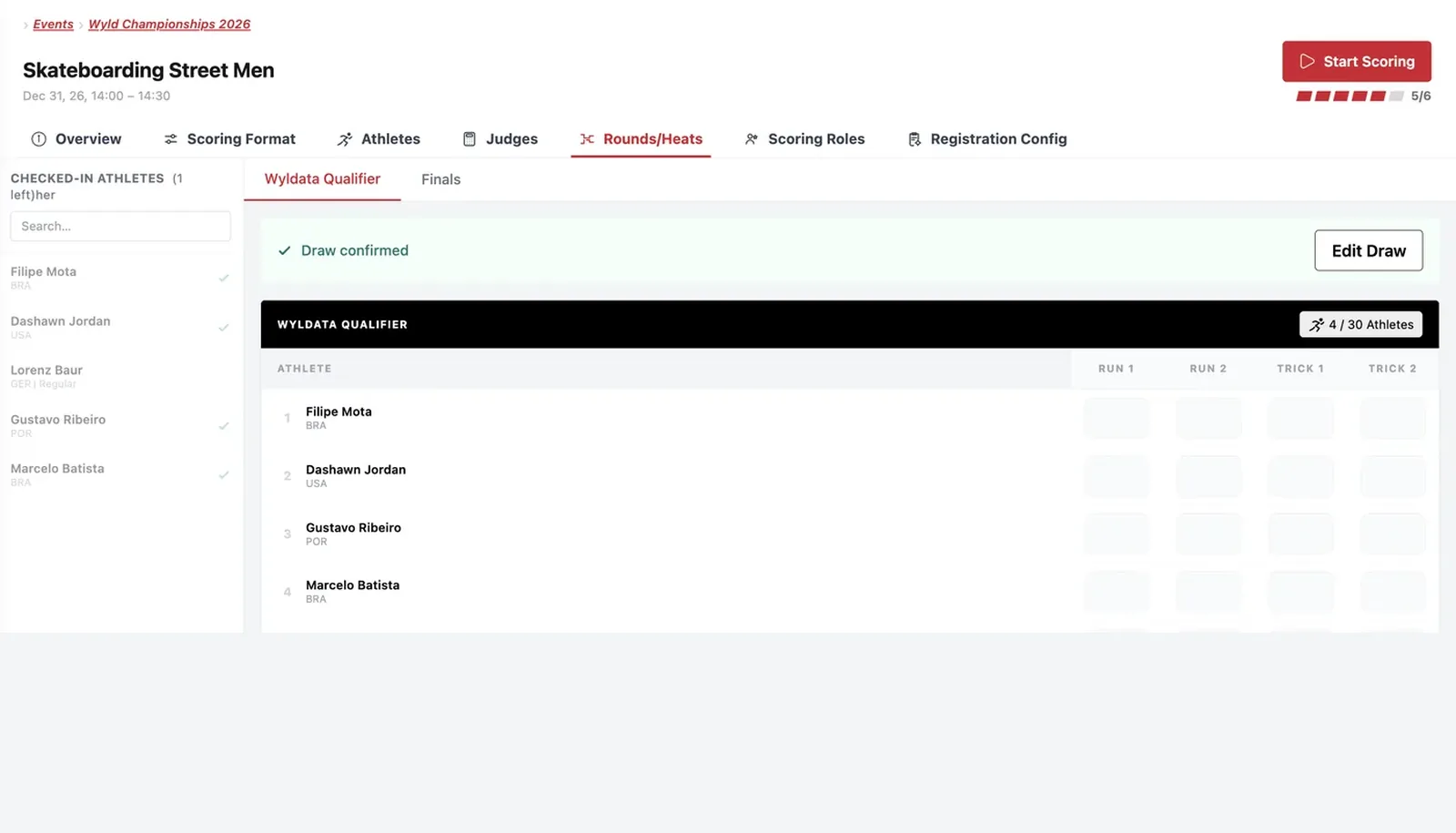
Task: Click the checked-in athletes Search field
Action: (x=120, y=227)
